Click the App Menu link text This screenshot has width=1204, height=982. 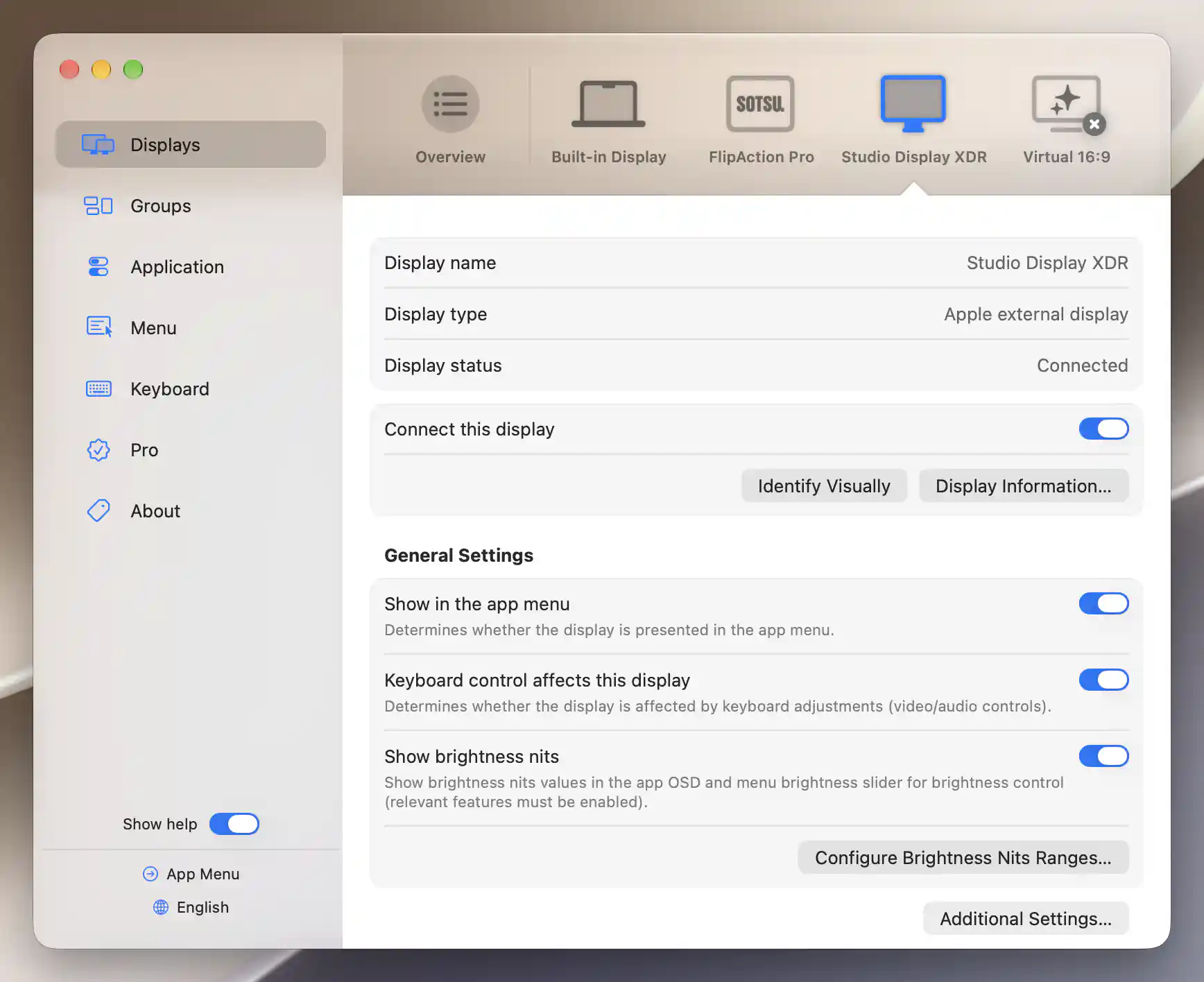(203, 874)
